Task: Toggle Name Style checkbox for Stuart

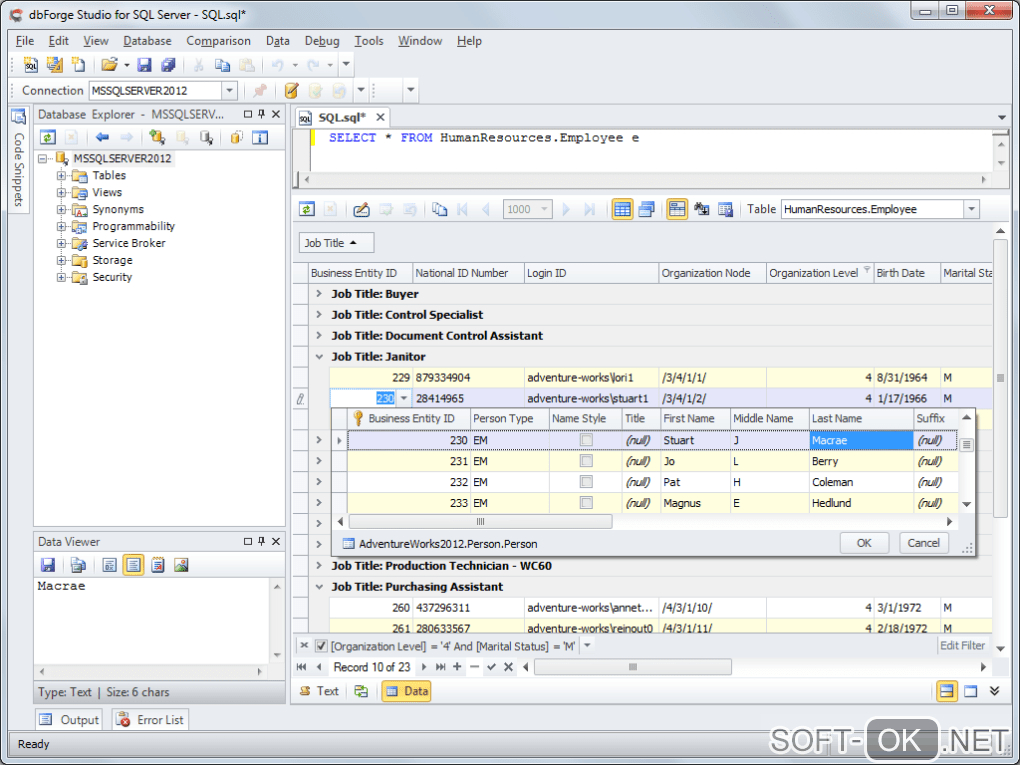Action: coord(586,440)
